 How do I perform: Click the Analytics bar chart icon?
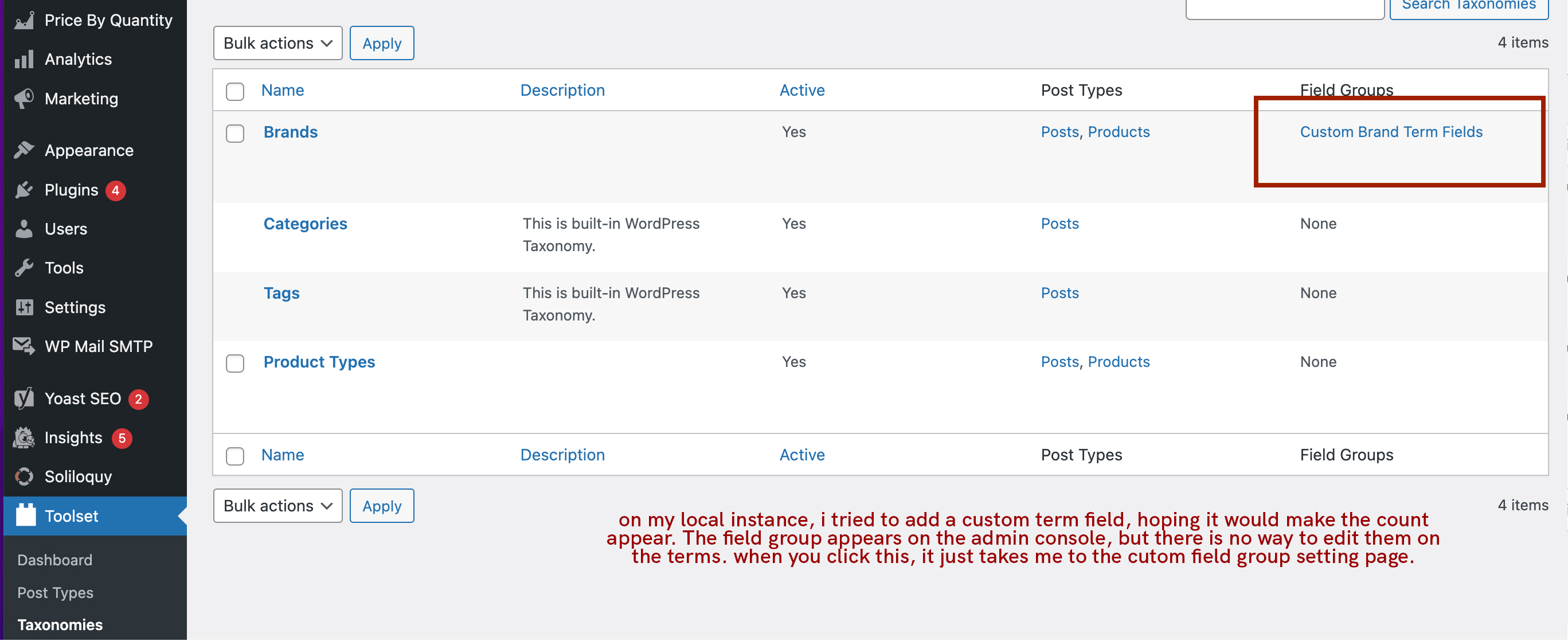click(x=24, y=60)
